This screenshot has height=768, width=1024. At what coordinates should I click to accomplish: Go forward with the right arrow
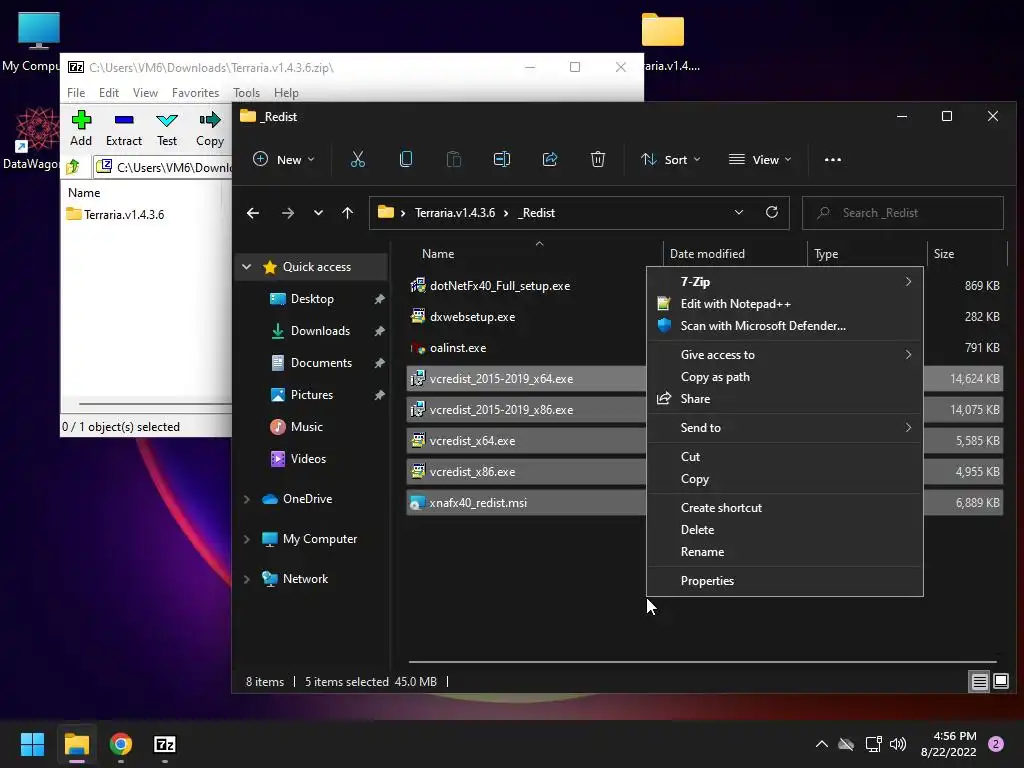(287, 213)
